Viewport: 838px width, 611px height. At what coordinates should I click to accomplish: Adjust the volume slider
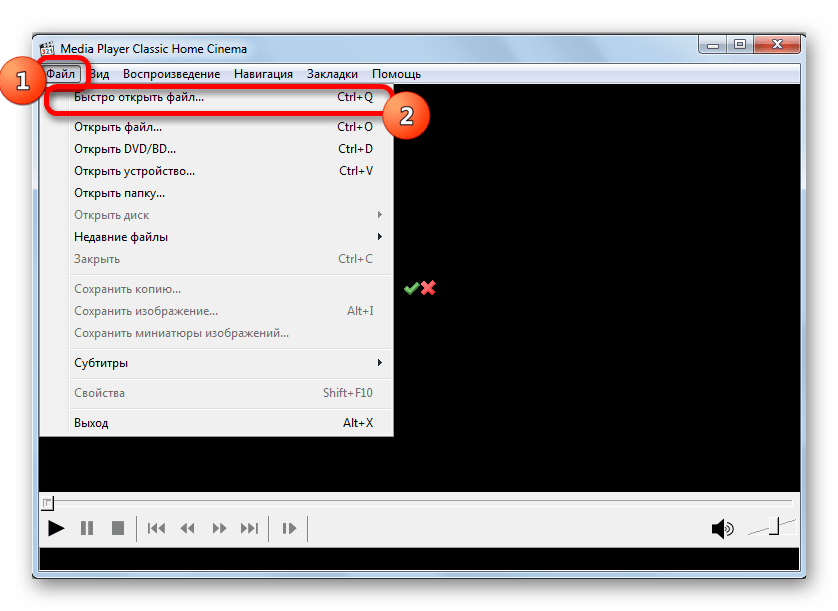pos(772,527)
